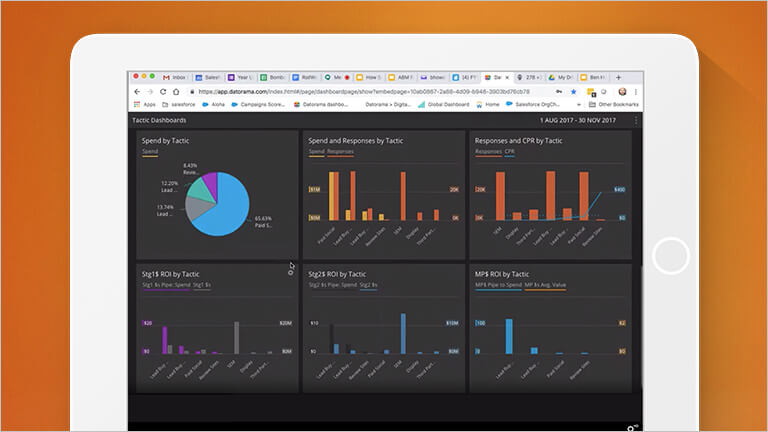This screenshot has width=768, height=432.
Task: Go back with browser back arrow
Action: (x=137, y=92)
